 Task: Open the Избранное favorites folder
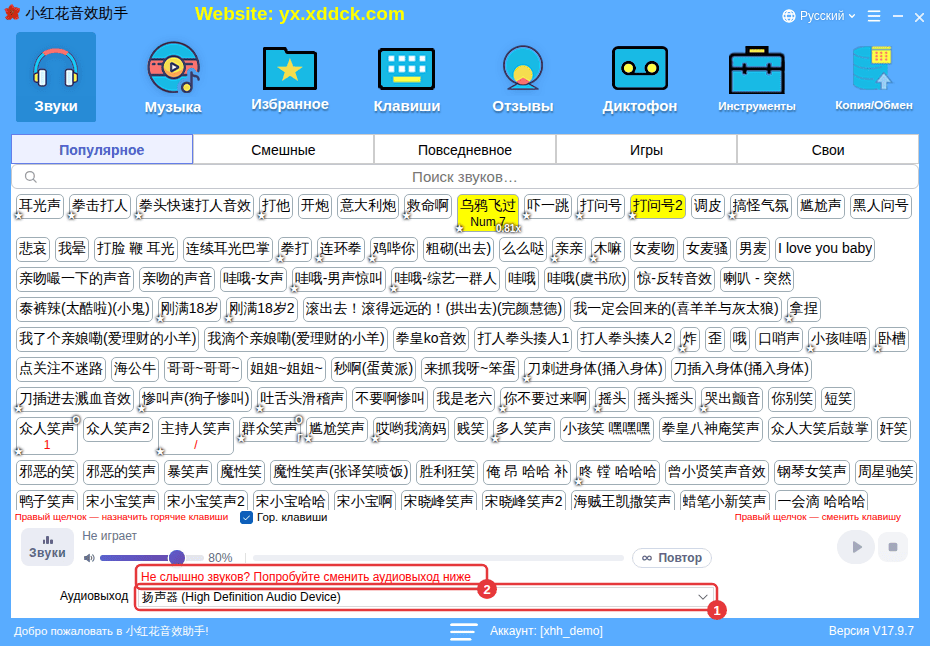[290, 77]
